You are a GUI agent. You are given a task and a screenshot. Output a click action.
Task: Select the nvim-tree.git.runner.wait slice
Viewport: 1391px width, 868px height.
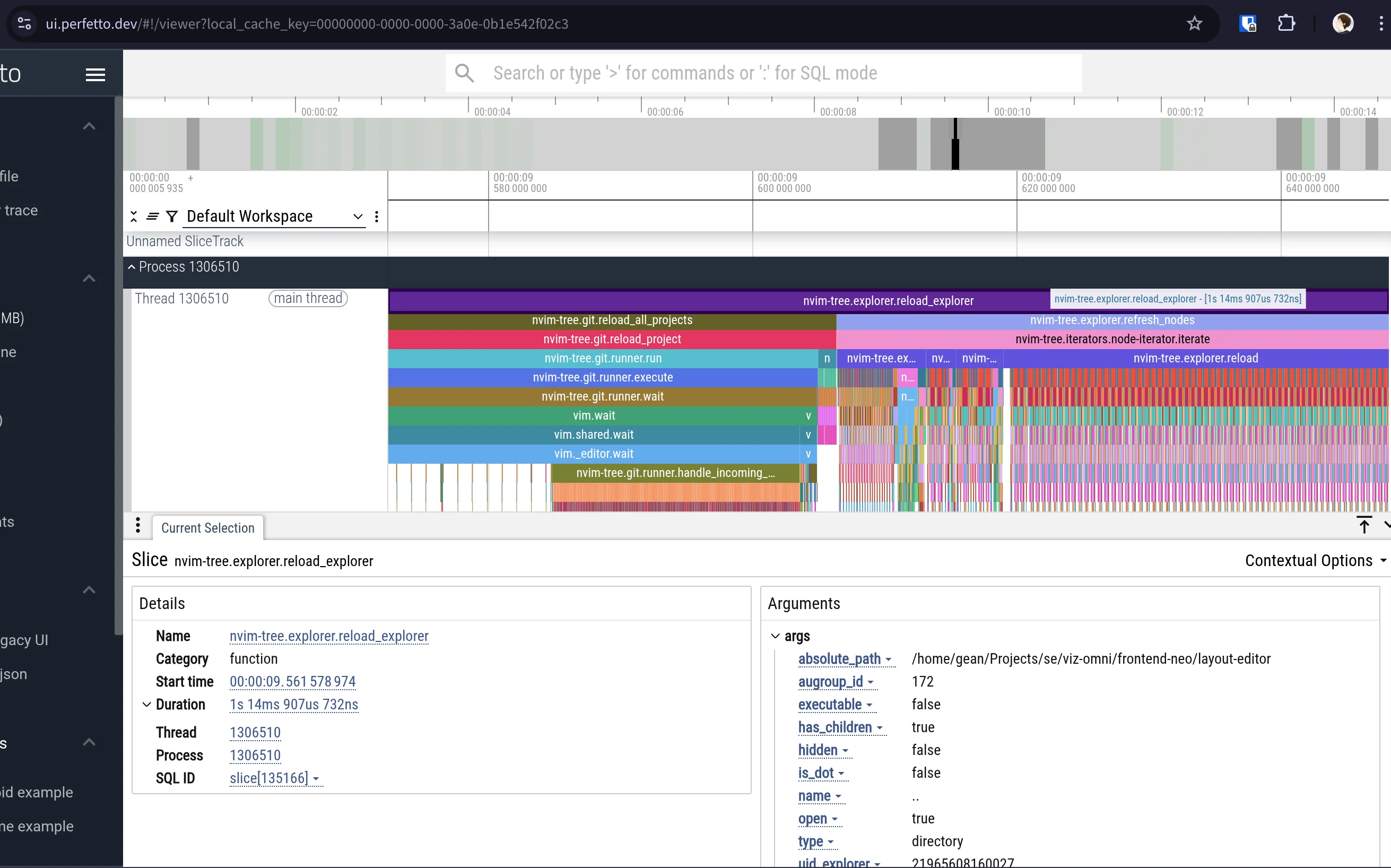pyautogui.click(x=603, y=397)
